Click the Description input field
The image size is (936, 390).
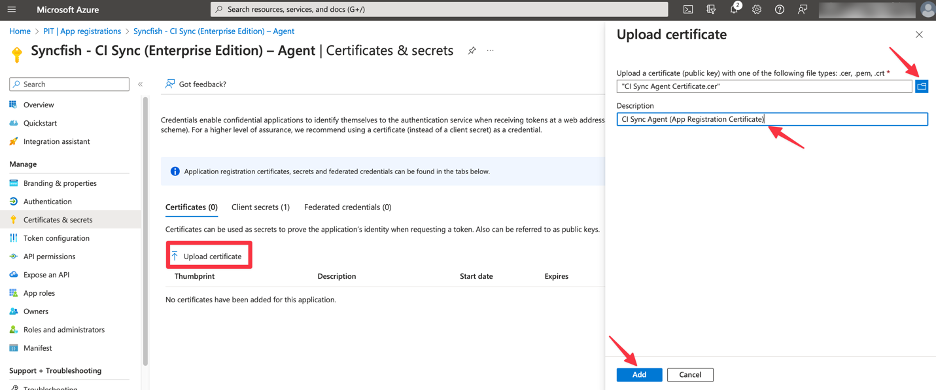point(772,119)
